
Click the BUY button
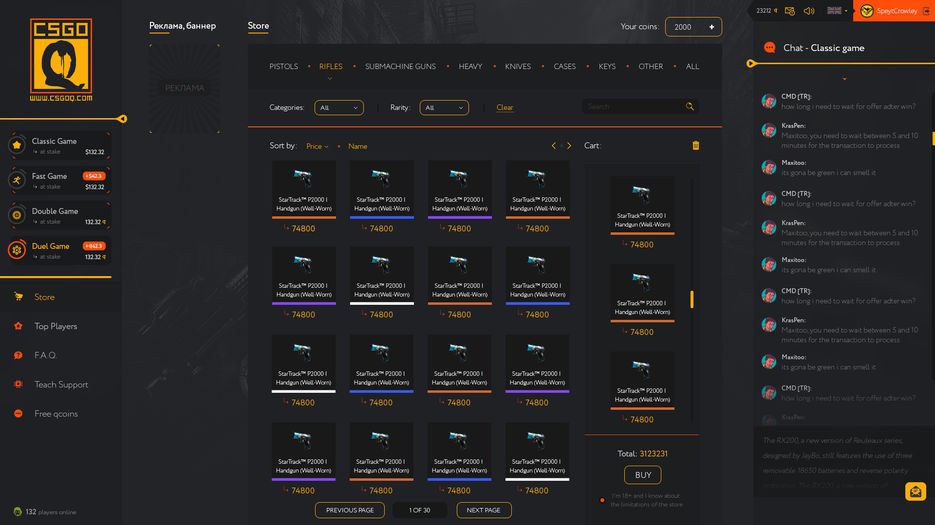coord(643,475)
